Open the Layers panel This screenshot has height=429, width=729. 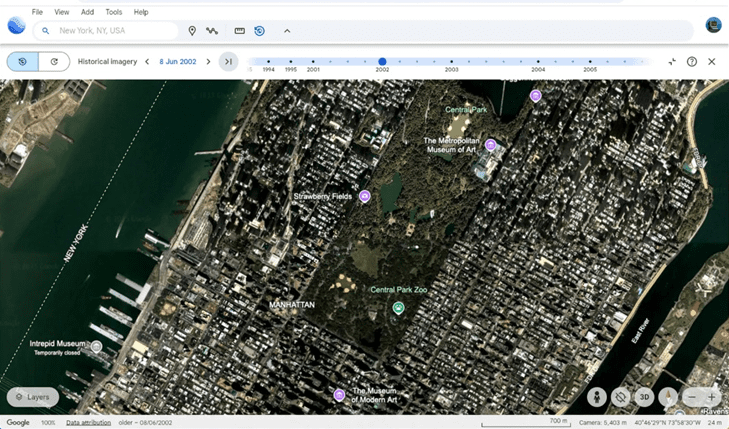(32, 397)
